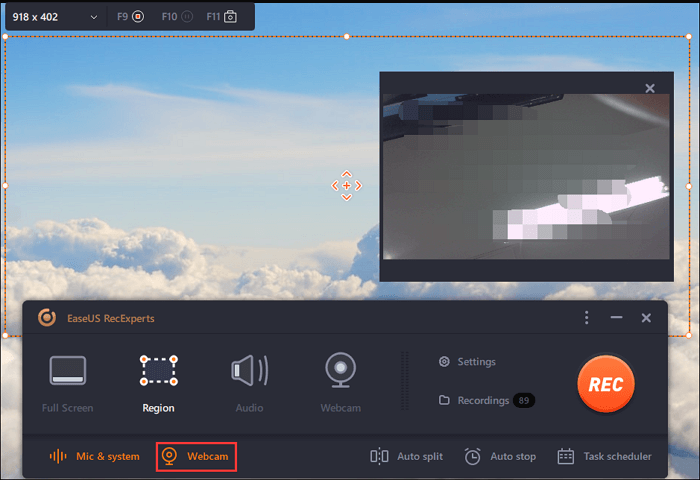Viewport: 700px width, 480px height.
Task: Click the webcam preview image
Action: (x=526, y=176)
